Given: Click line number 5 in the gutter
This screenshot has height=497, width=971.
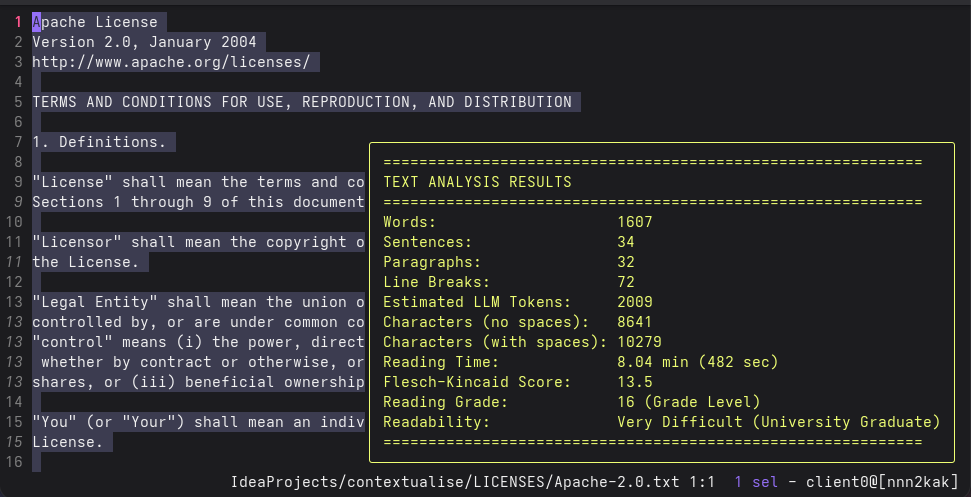Looking at the screenshot, I should click(x=19, y=102).
